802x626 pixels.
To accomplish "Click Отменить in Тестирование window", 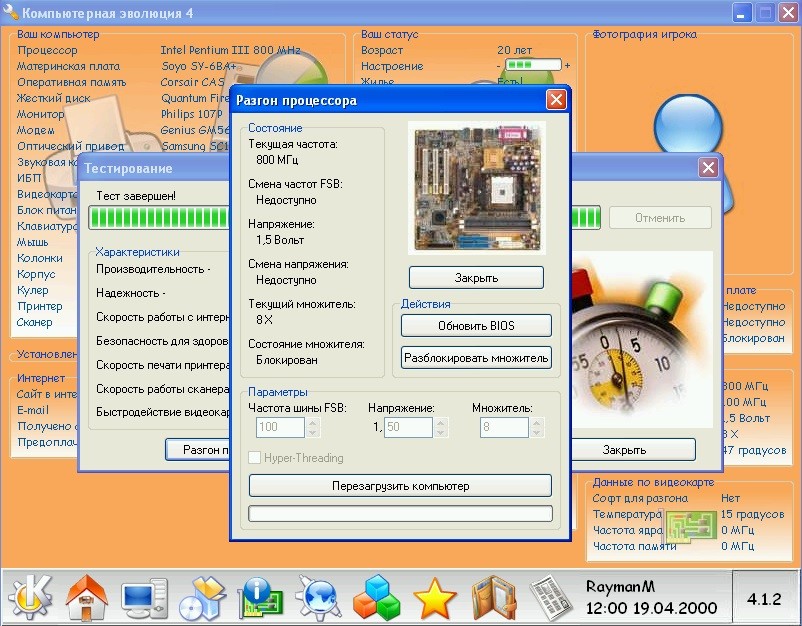I will coord(660,218).
